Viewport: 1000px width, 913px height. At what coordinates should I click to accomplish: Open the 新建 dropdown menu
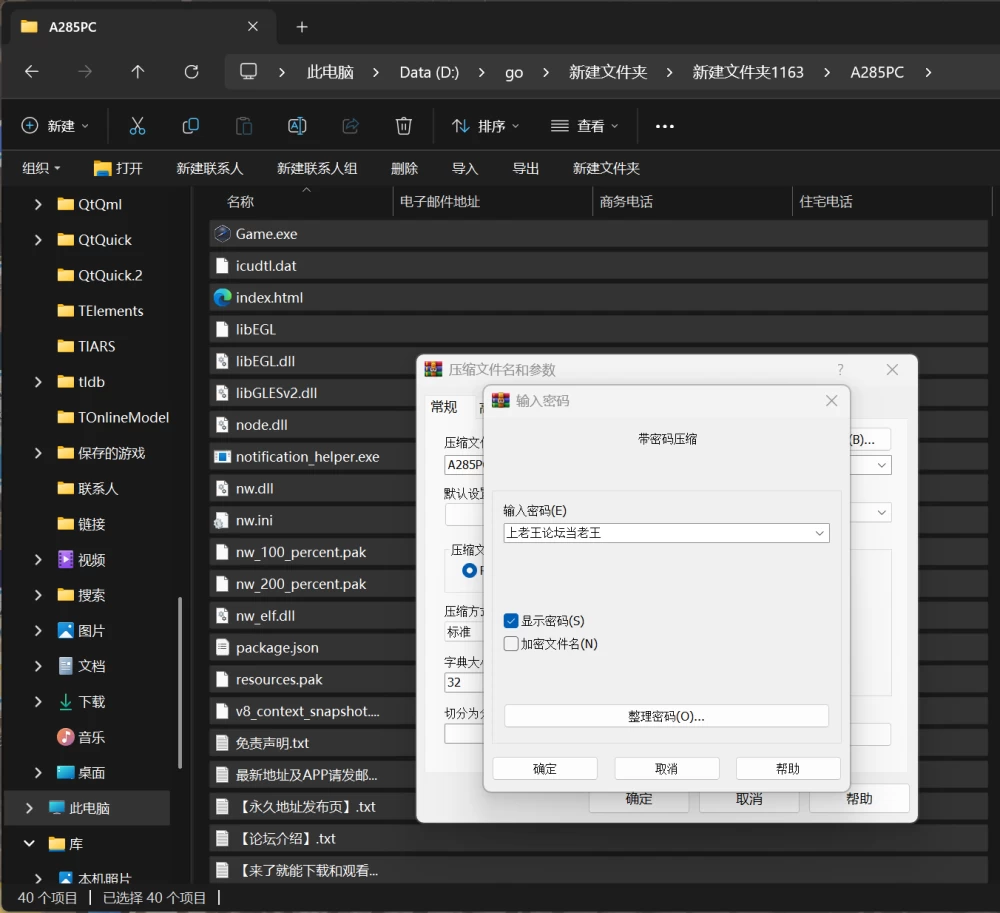[x=55, y=126]
